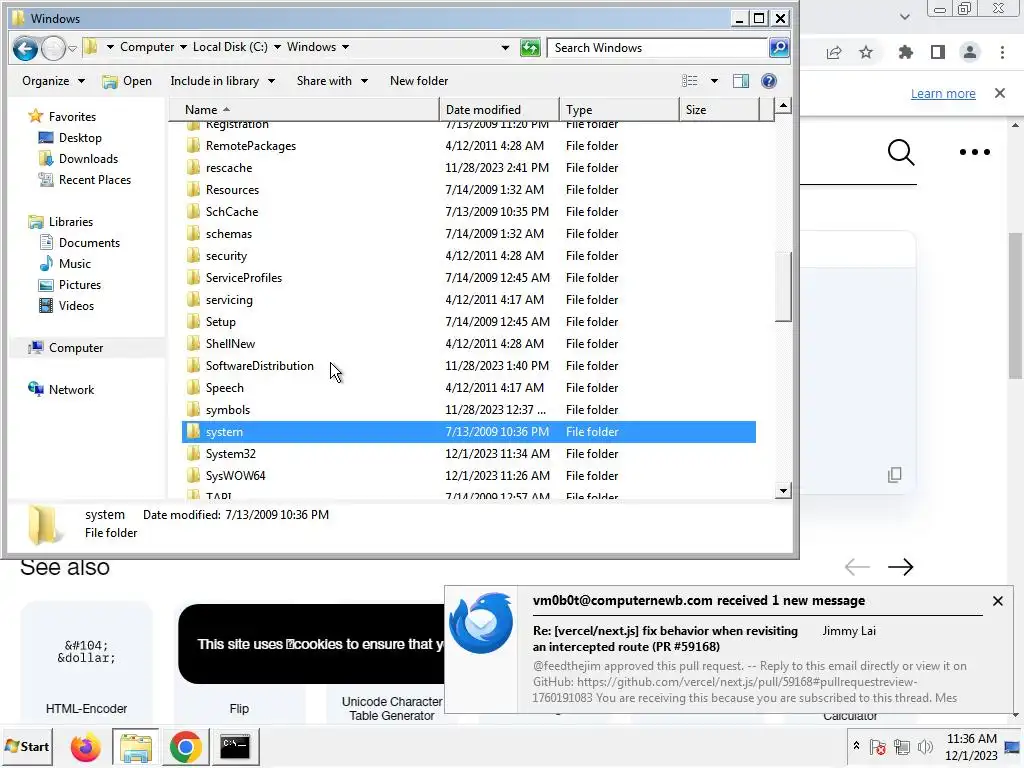Sort by the Name column header
Screen dimensions: 1024x768
coord(304,110)
